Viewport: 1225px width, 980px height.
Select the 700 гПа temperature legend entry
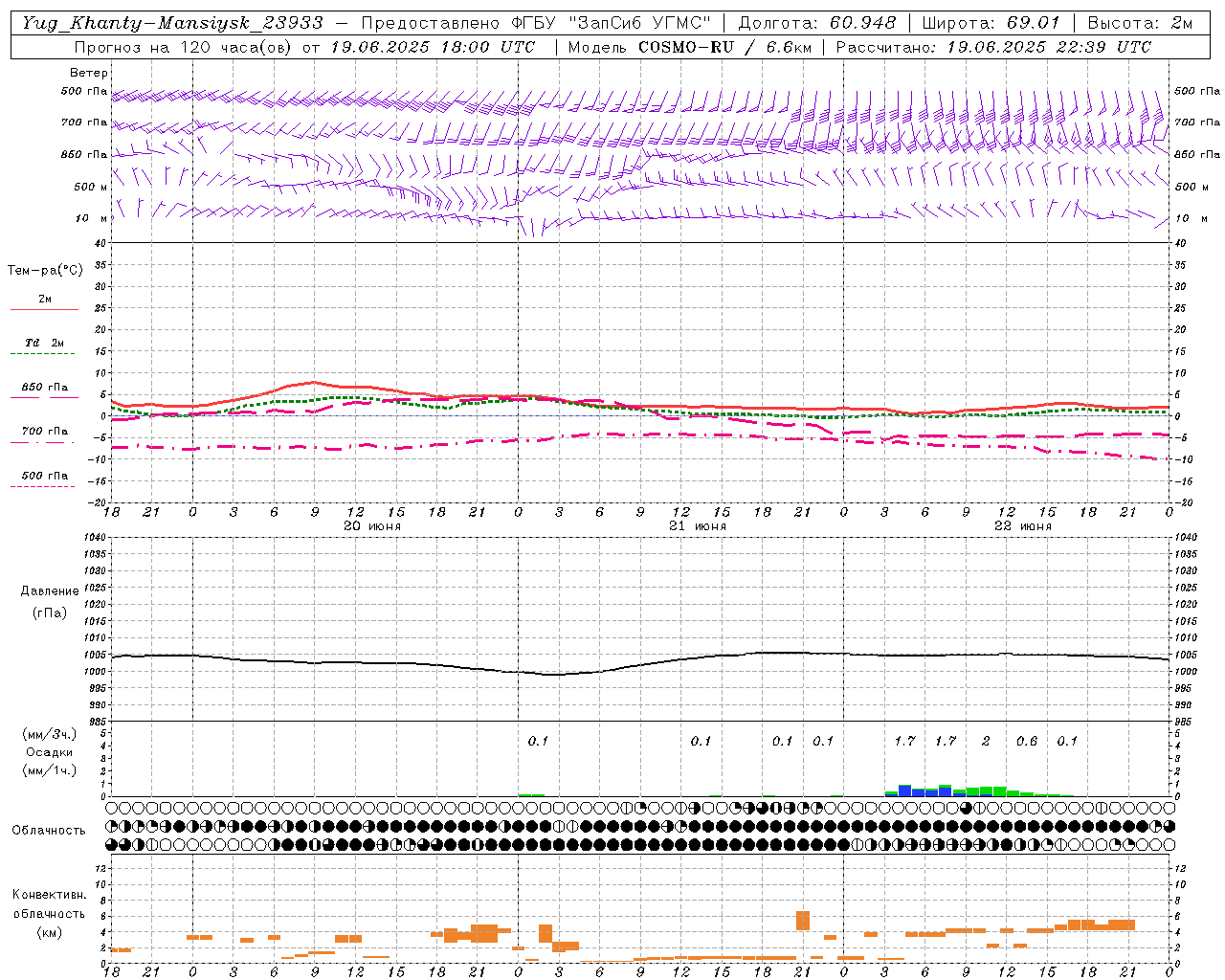pos(45,432)
